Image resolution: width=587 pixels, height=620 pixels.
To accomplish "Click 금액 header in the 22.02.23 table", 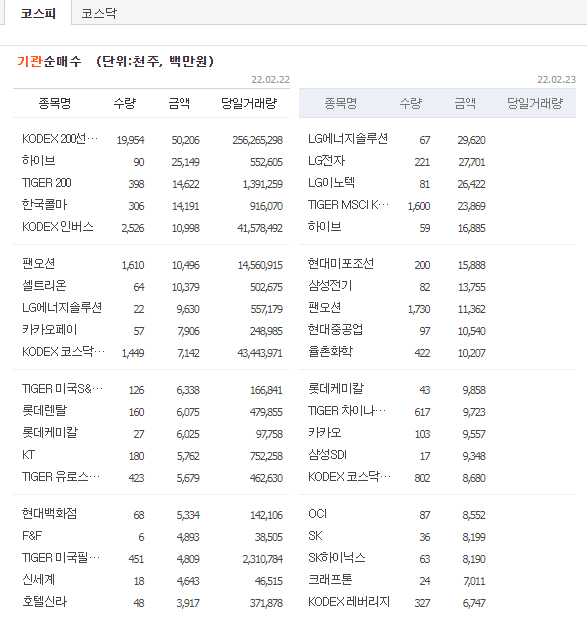I will [465, 103].
